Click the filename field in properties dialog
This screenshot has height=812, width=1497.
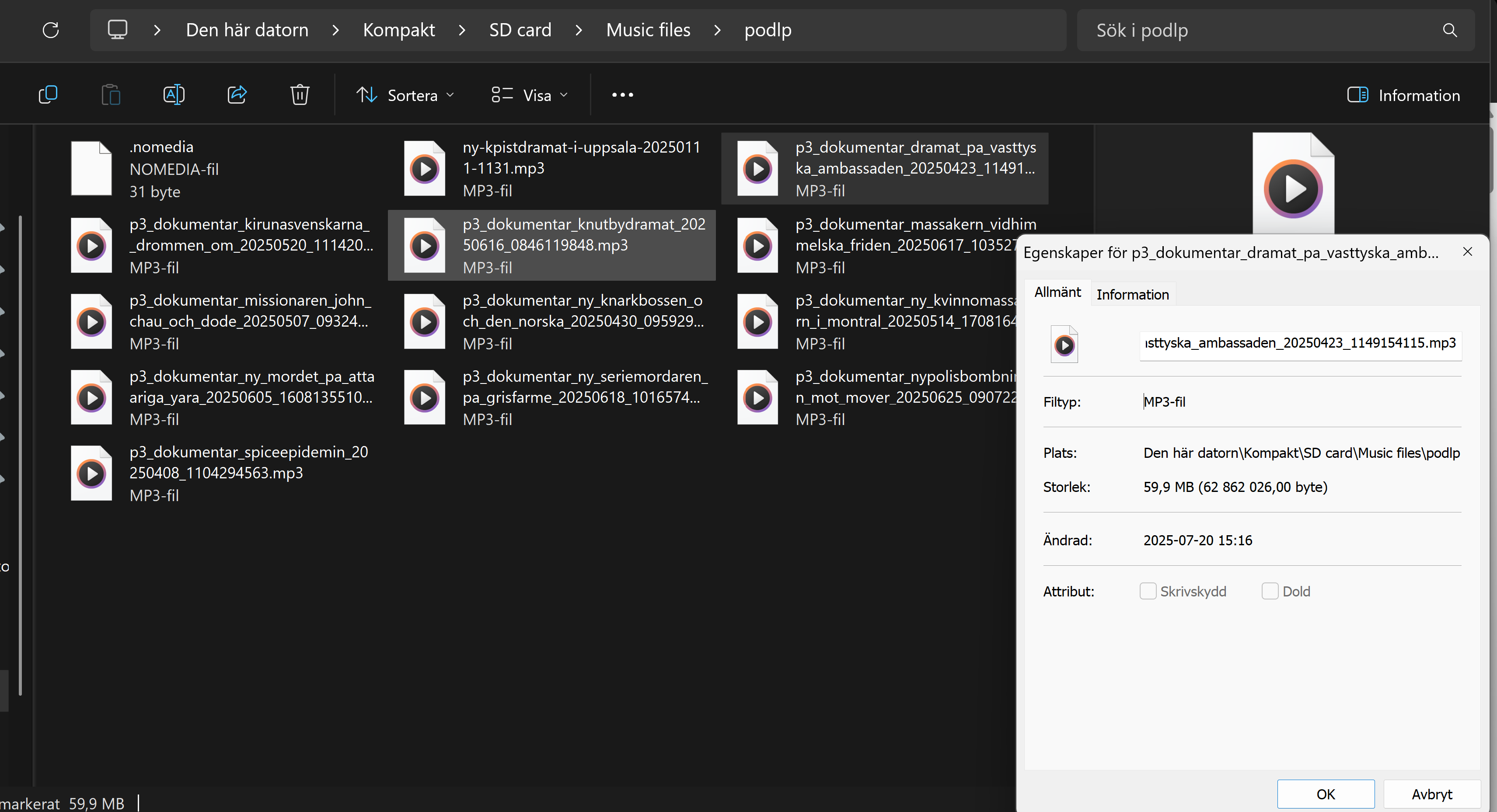[x=1300, y=343]
